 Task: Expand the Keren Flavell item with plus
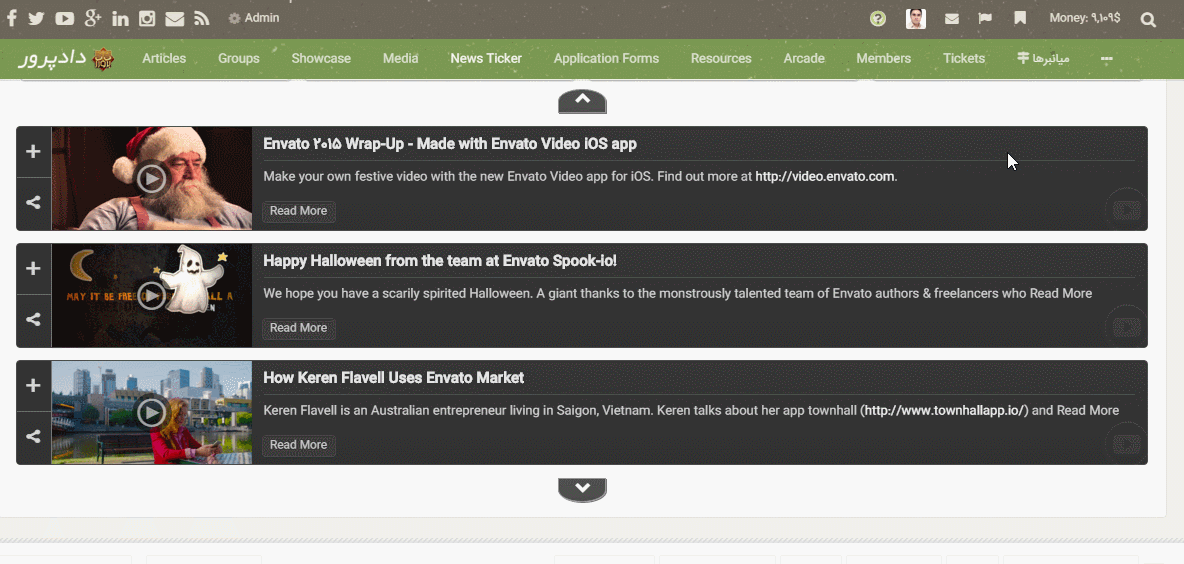33,386
